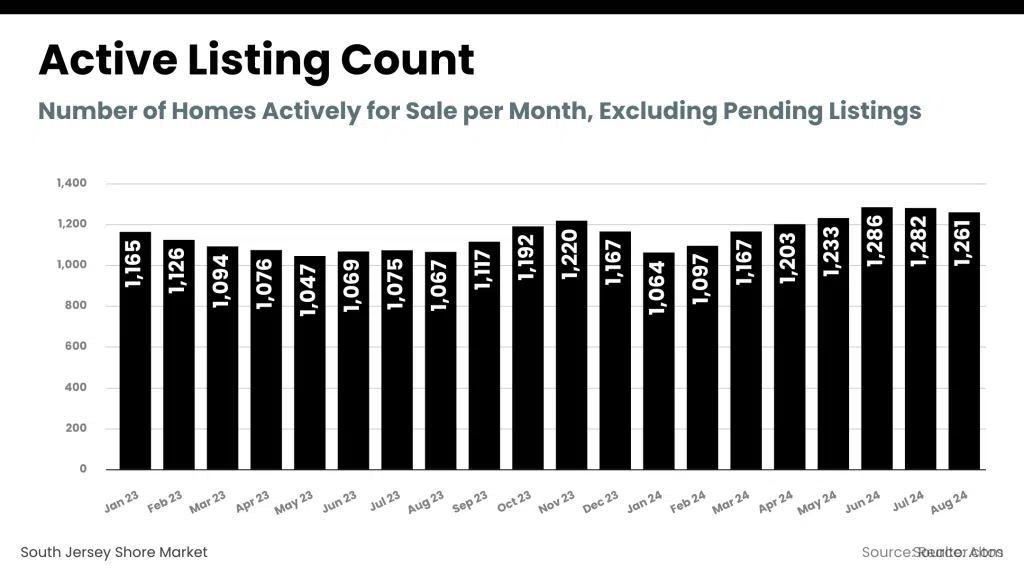The image size is (1024, 576).
Task: Click the South Jersey Shore Market footer text
Action: tap(114, 552)
